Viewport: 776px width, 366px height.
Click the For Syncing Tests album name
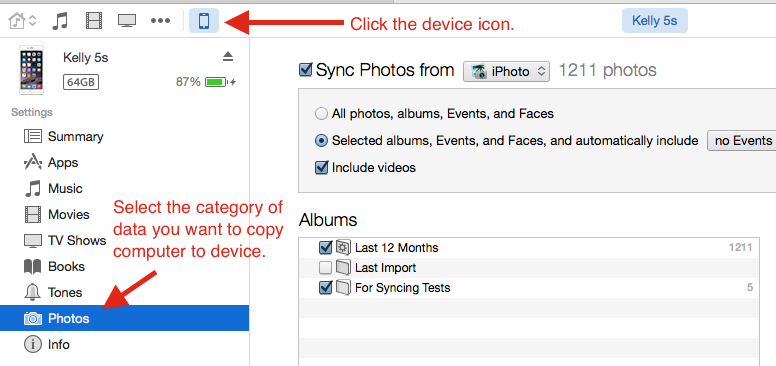402,288
